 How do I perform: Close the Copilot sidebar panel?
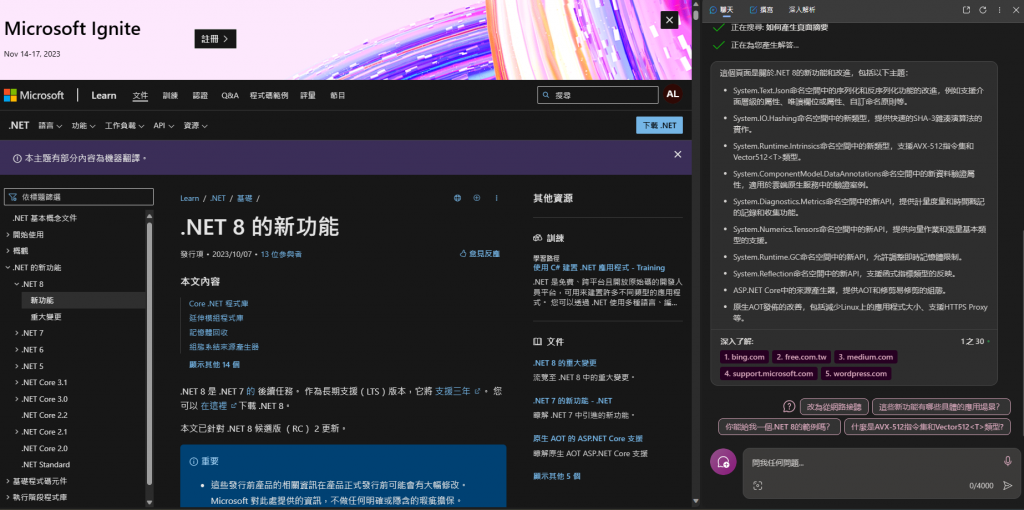click(1015, 10)
